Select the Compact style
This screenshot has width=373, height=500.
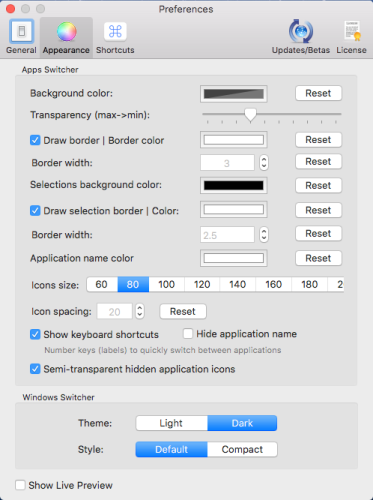[242, 449]
